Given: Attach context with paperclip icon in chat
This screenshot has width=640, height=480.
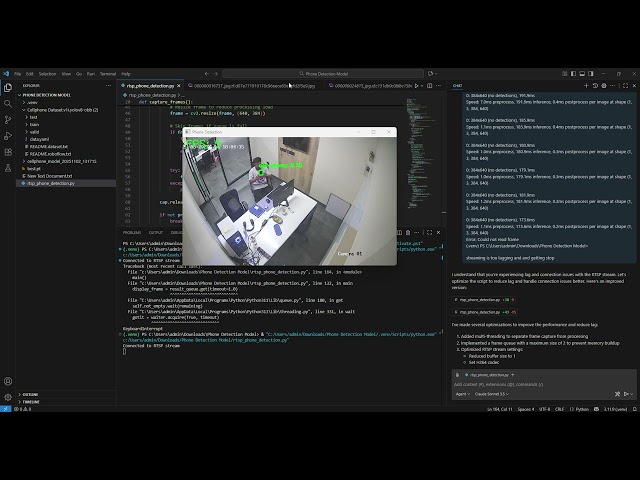Looking at the screenshot, I should 458,375.
